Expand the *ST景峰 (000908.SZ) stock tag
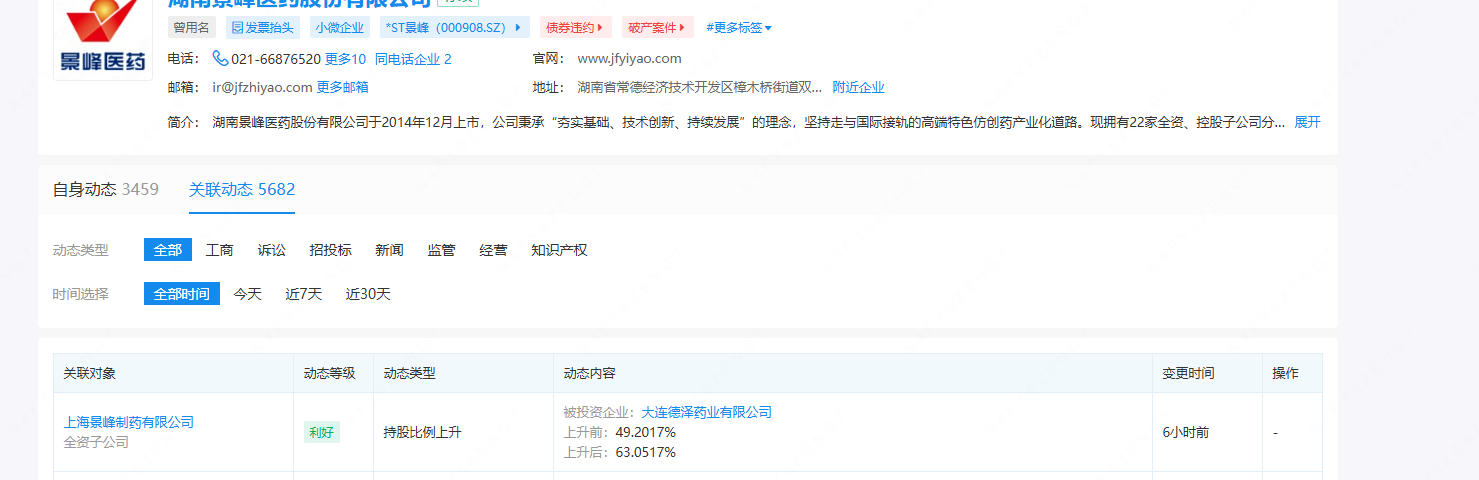Screen dimensions: 1479x480 [x=454, y=28]
